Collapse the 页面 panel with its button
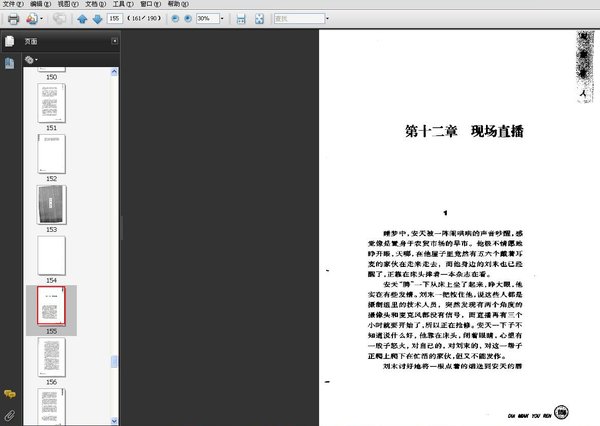The image size is (600, 426). click(x=114, y=41)
